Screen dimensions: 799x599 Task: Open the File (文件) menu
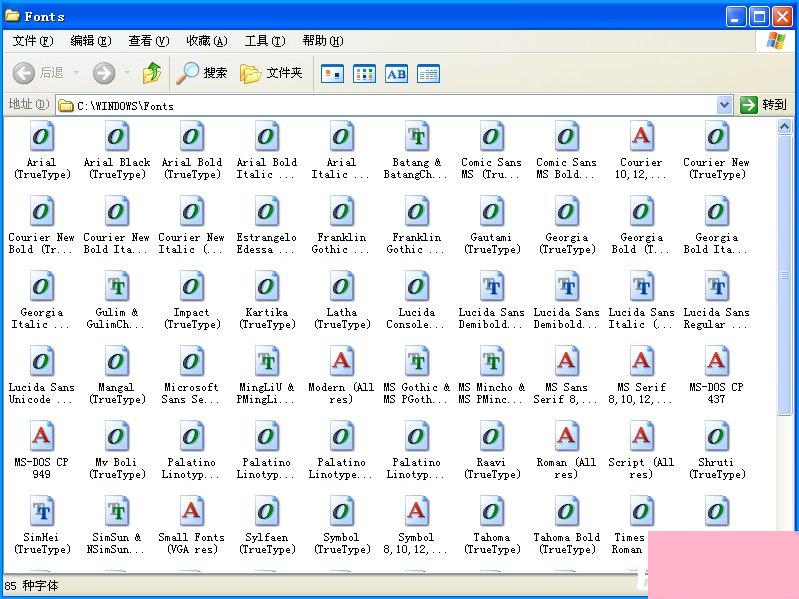point(33,41)
